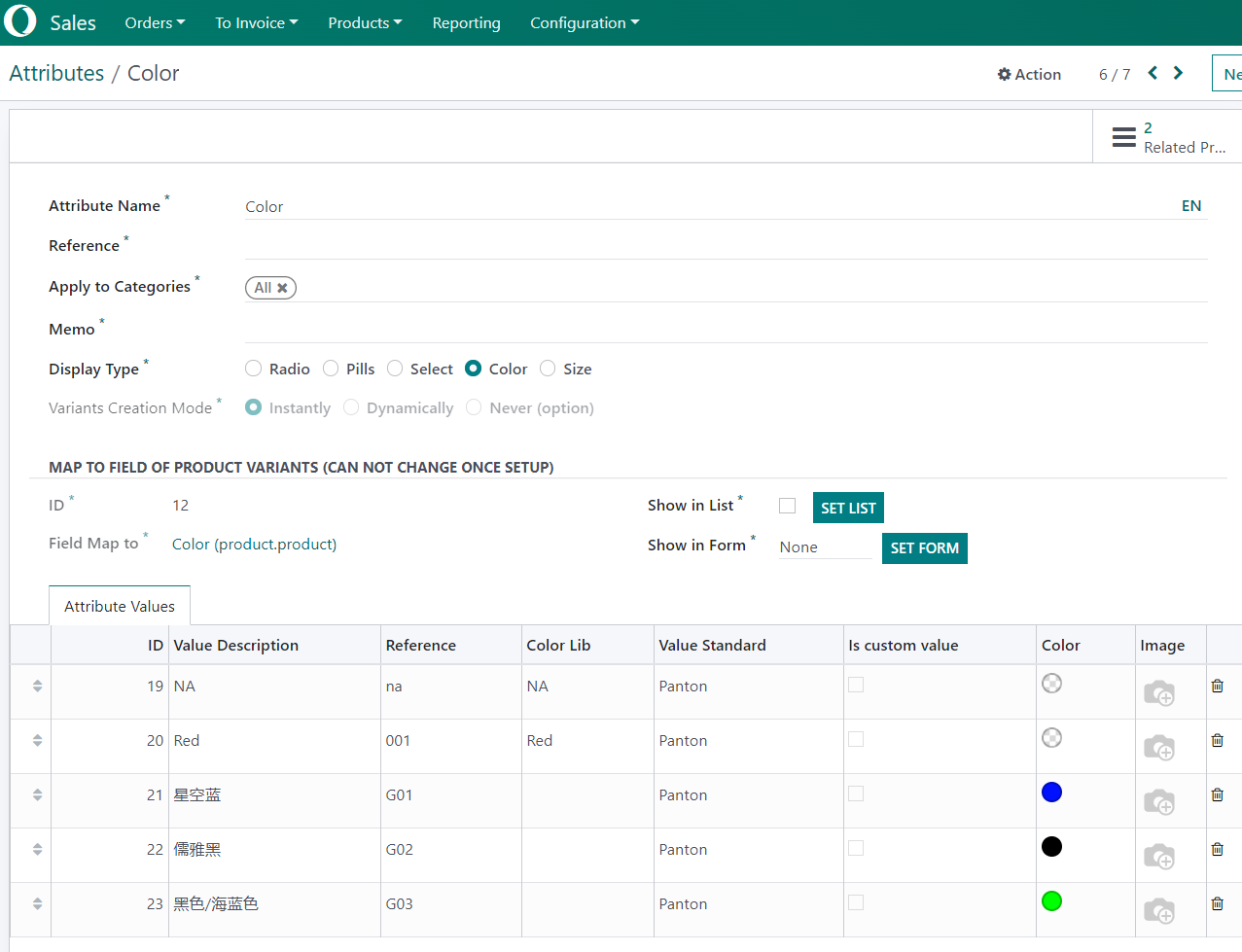Open the Reporting menu
The height and width of the screenshot is (952, 1242).
466,22
